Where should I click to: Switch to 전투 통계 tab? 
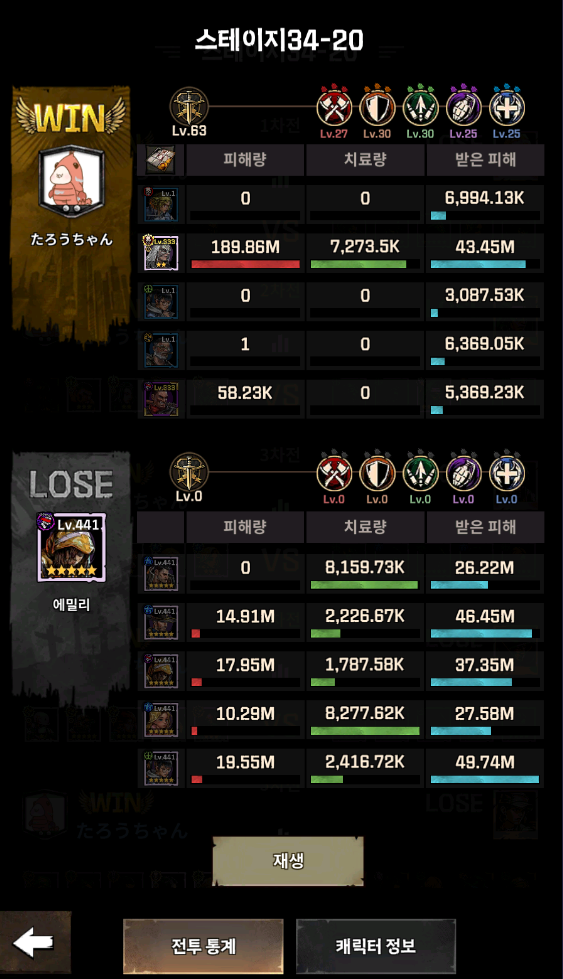tap(203, 946)
